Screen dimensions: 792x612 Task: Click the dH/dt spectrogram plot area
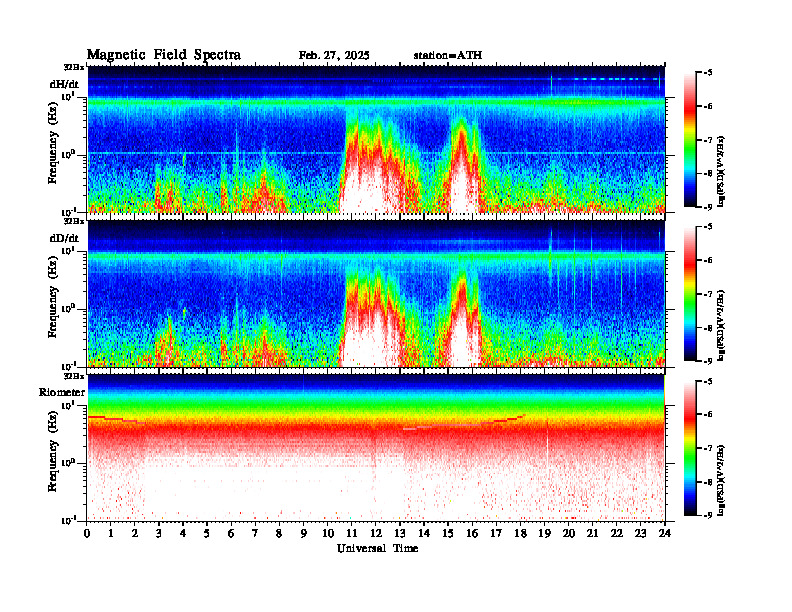click(x=376, y=139)
